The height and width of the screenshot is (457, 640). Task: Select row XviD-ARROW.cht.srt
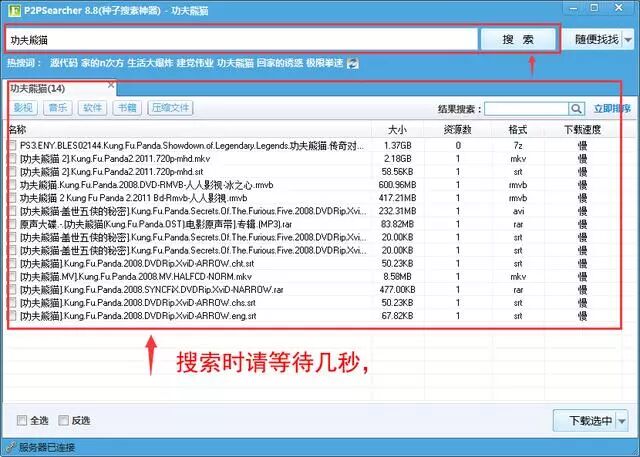(312, 263)
